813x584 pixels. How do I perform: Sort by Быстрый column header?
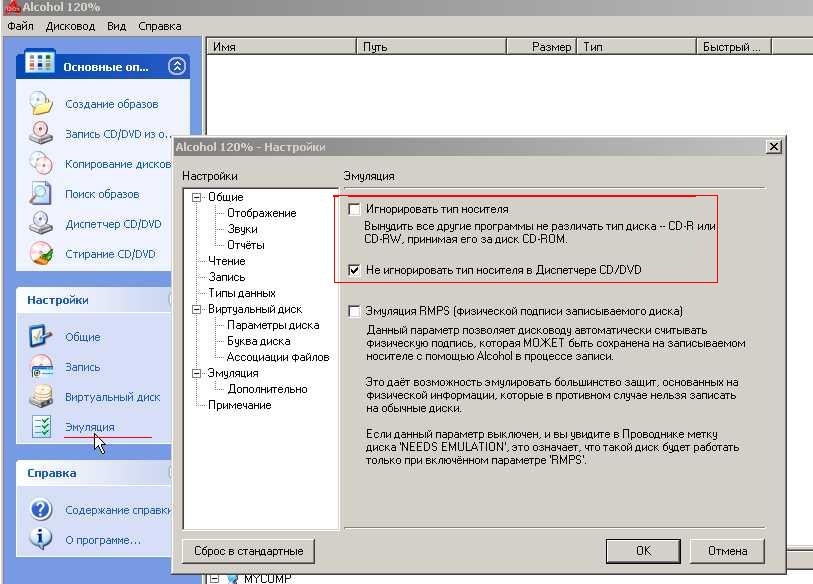pos(734,47)
